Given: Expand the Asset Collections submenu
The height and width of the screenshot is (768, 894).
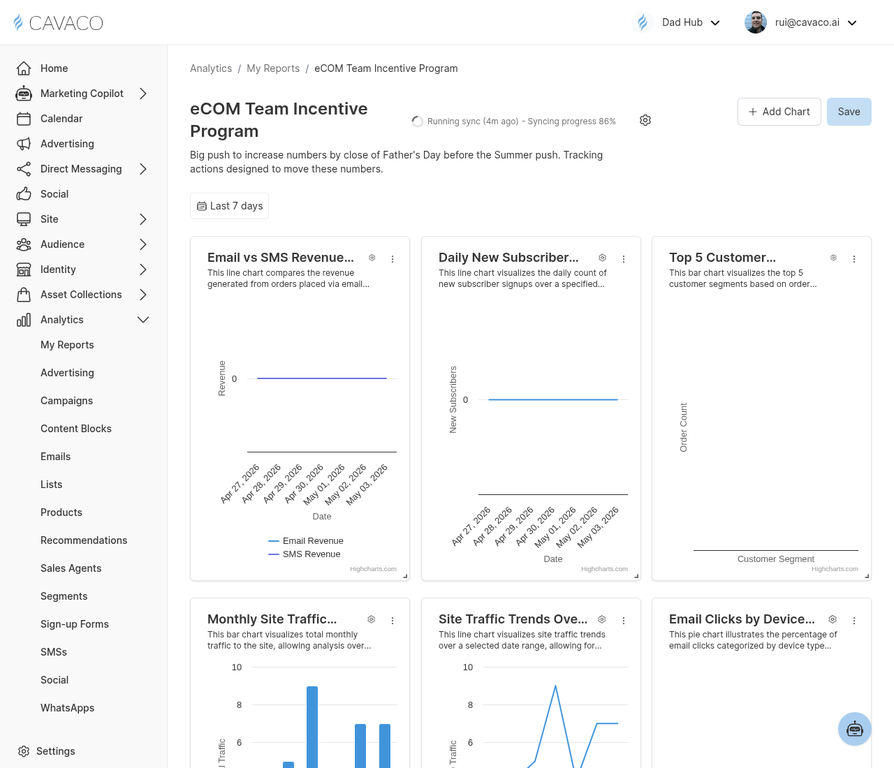Looking at the screenshot, I should [x=143, y=294].
